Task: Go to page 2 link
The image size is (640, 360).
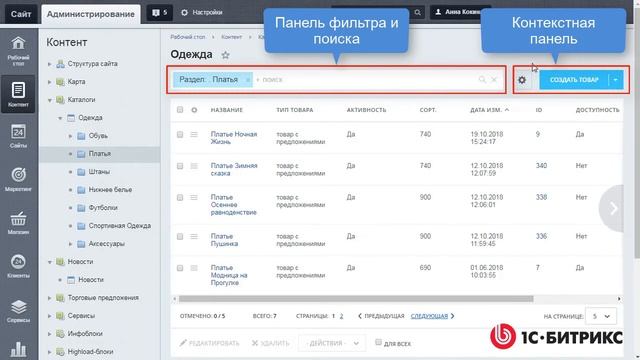Action: [342, 316]
